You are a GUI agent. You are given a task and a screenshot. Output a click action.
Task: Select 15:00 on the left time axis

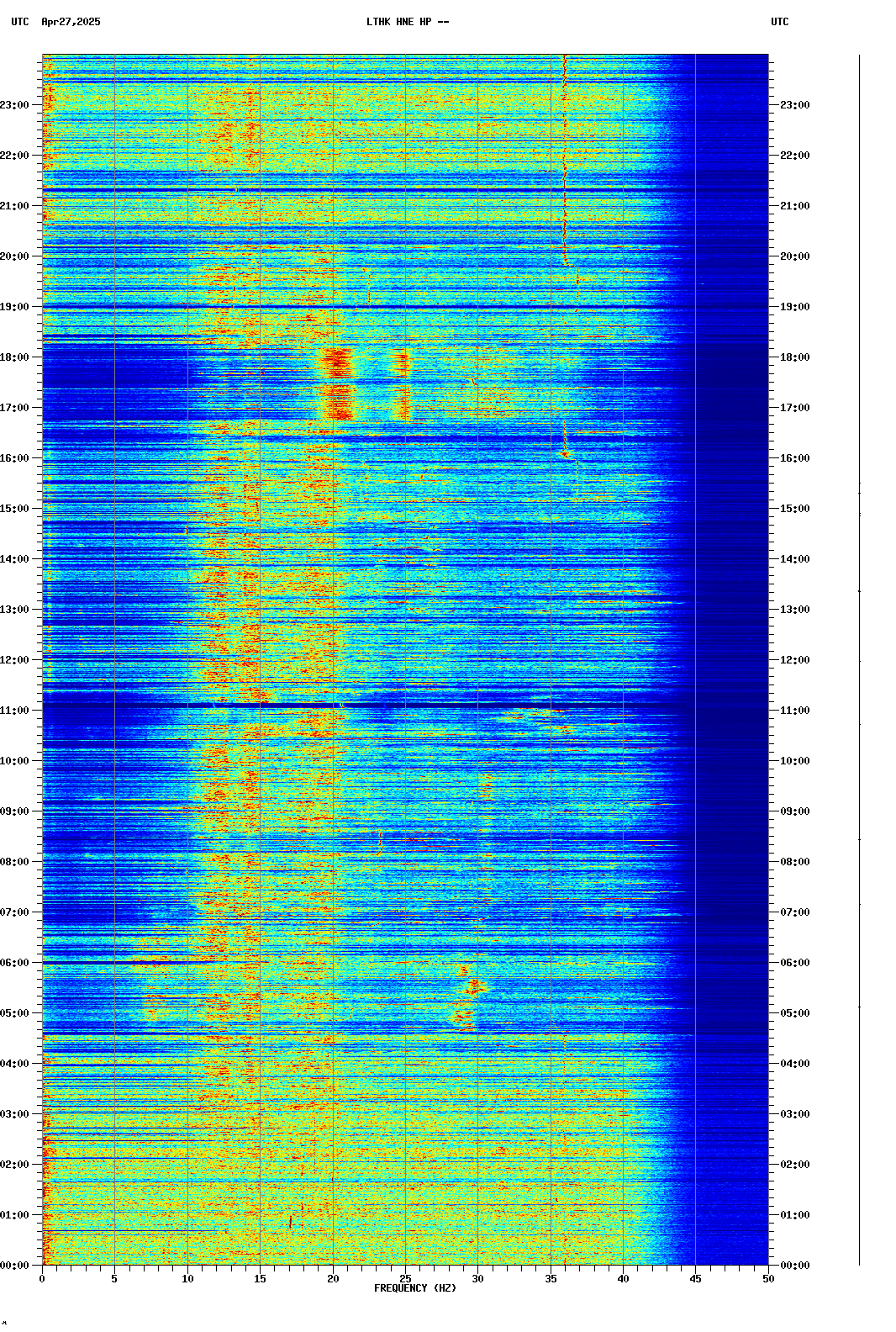tap(14, 509)
